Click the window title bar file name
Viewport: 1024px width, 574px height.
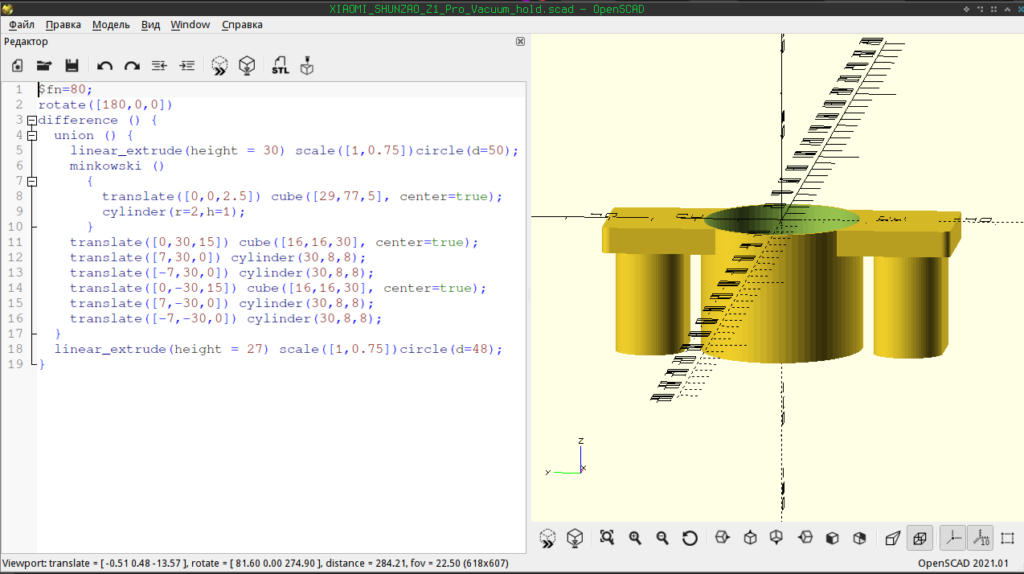[451, 9]
